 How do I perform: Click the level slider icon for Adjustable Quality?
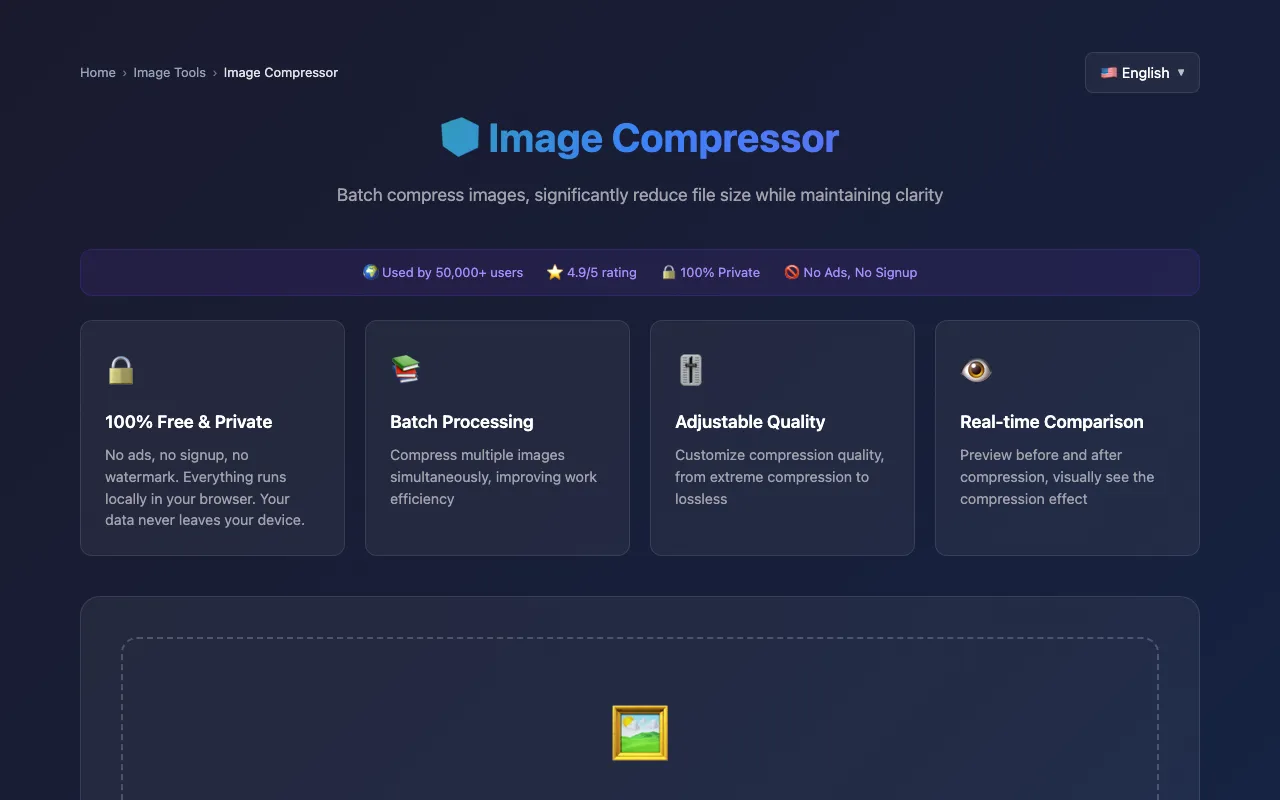click(691, 370)
